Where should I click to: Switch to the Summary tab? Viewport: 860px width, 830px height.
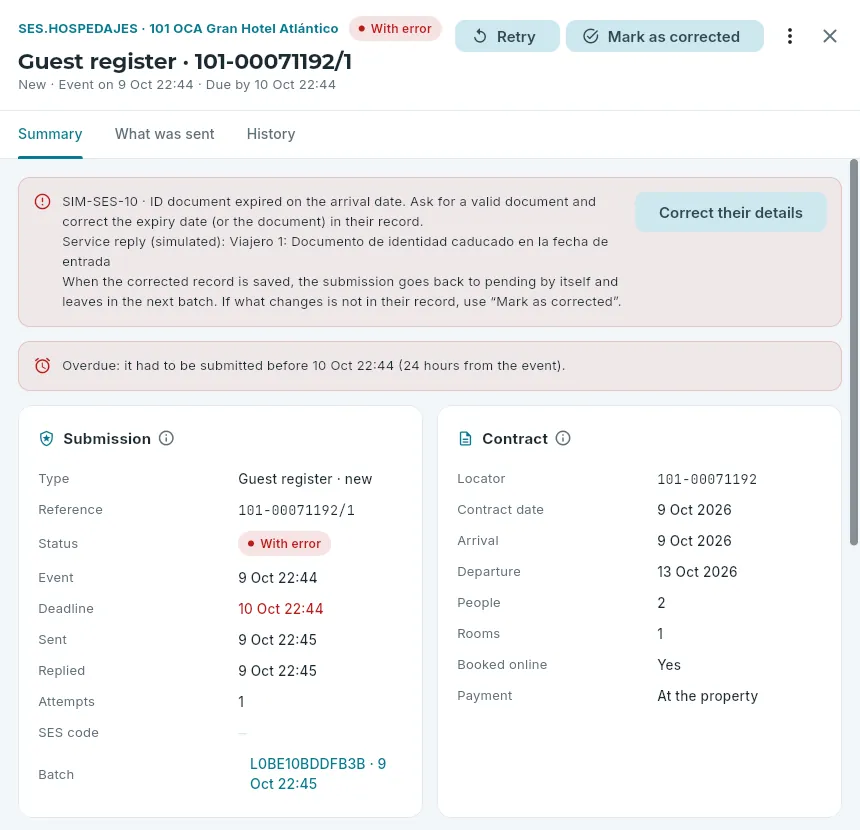point(50,134)
